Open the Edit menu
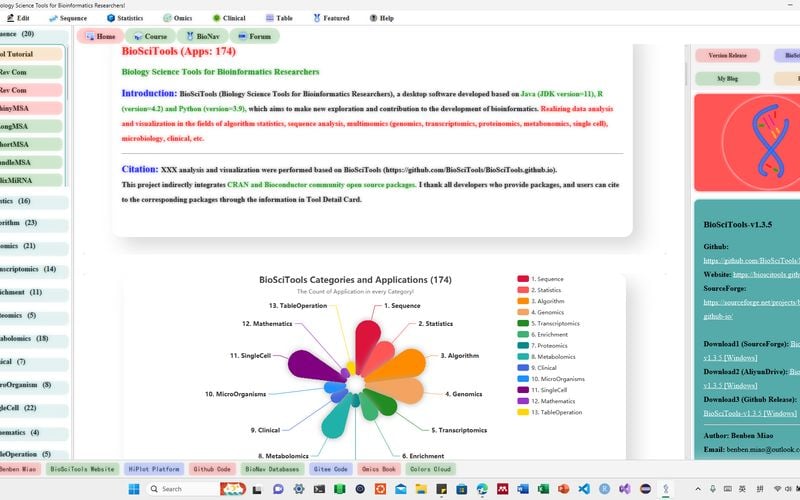The image size is (800, 500). point(18,18)
